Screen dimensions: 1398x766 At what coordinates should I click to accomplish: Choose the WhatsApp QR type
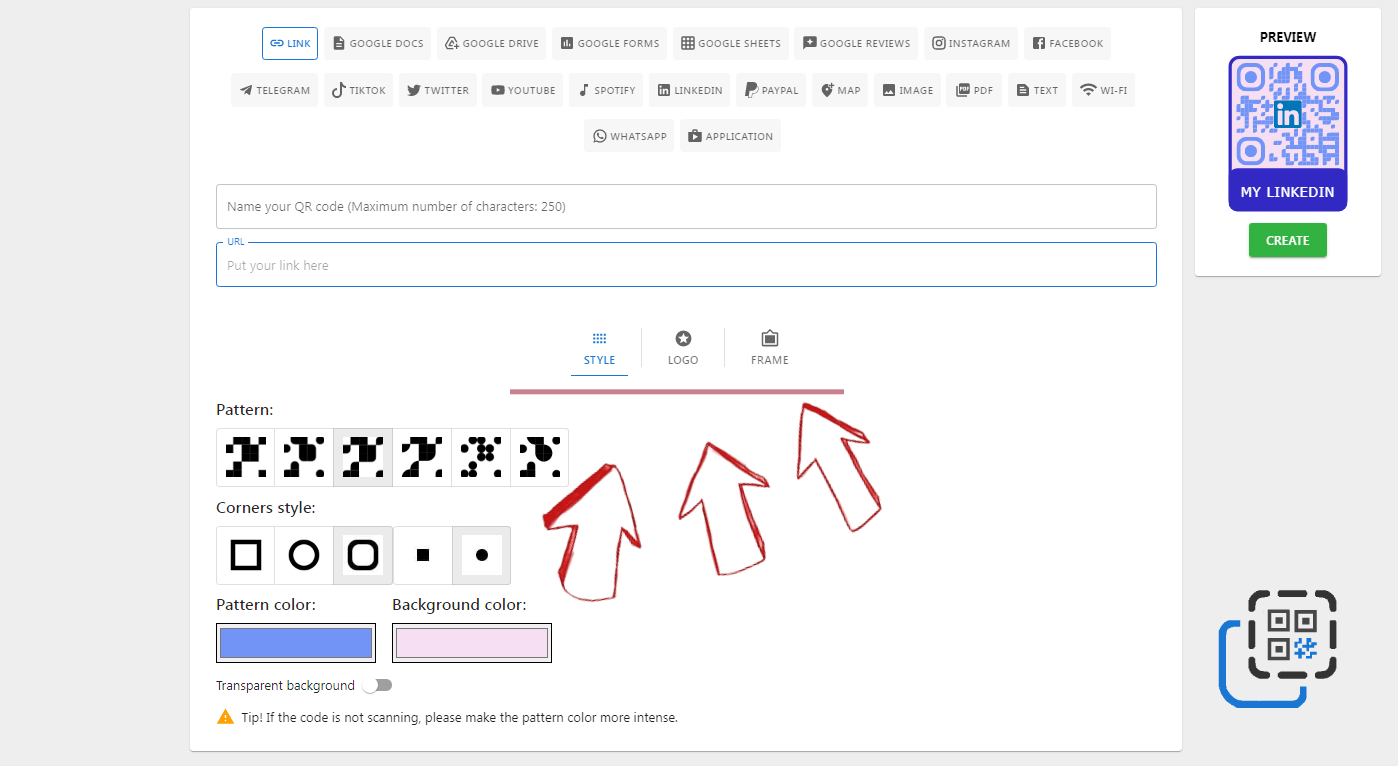[629, 136]
